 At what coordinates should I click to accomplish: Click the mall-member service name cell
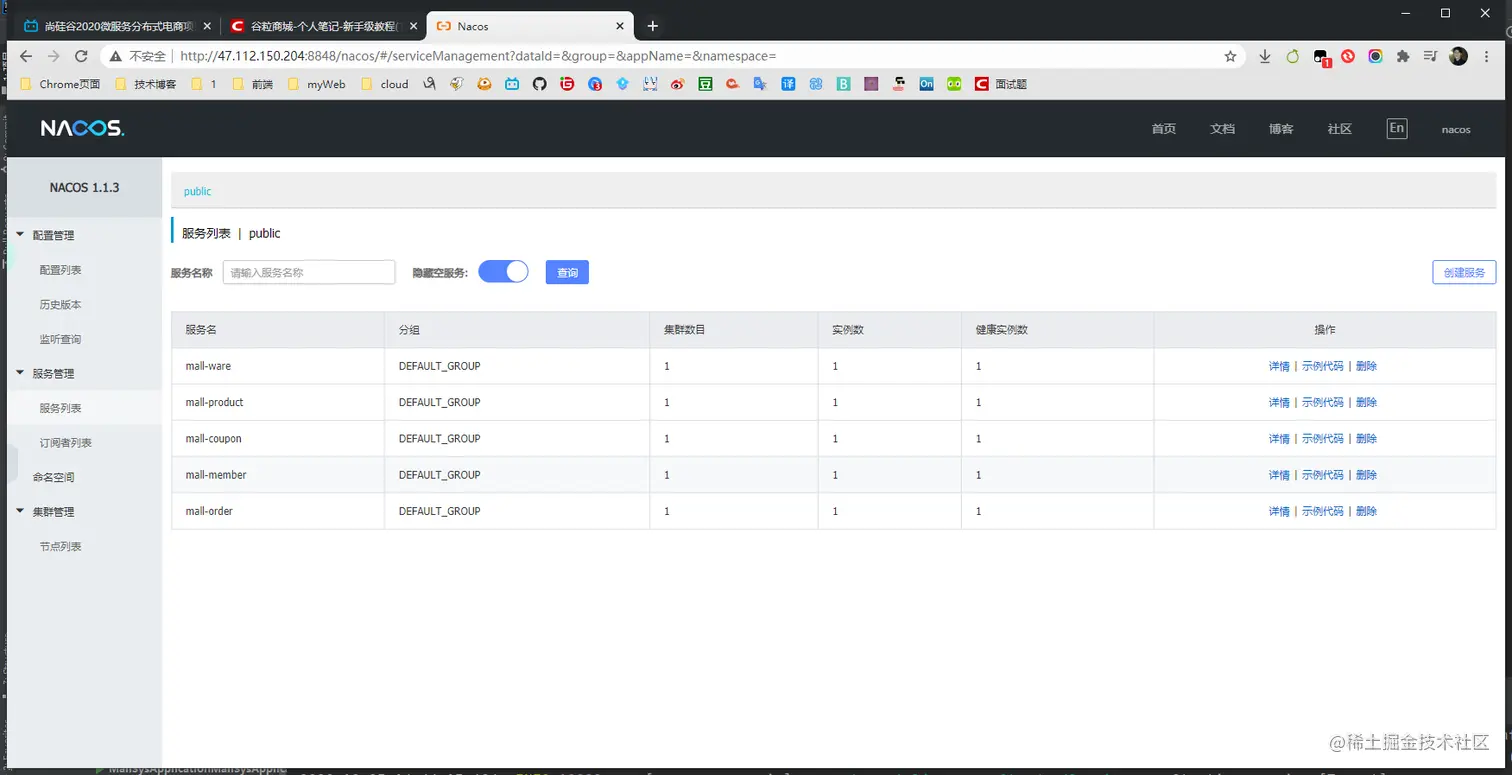point(278,475)
